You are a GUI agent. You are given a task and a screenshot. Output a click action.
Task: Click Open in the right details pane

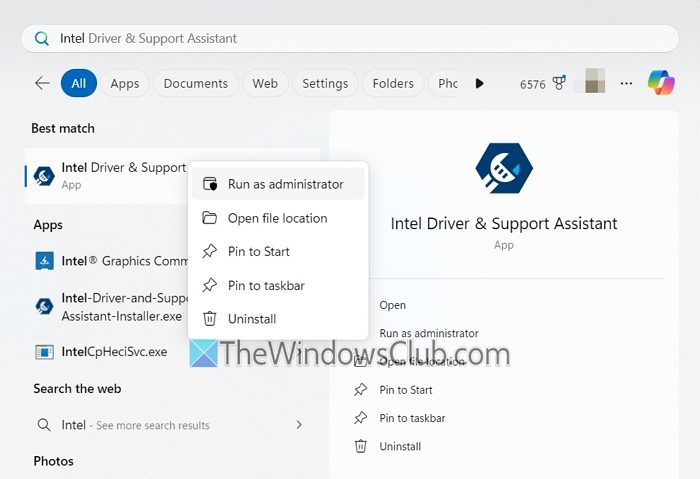pyautogui.click(x=392, y=305)
